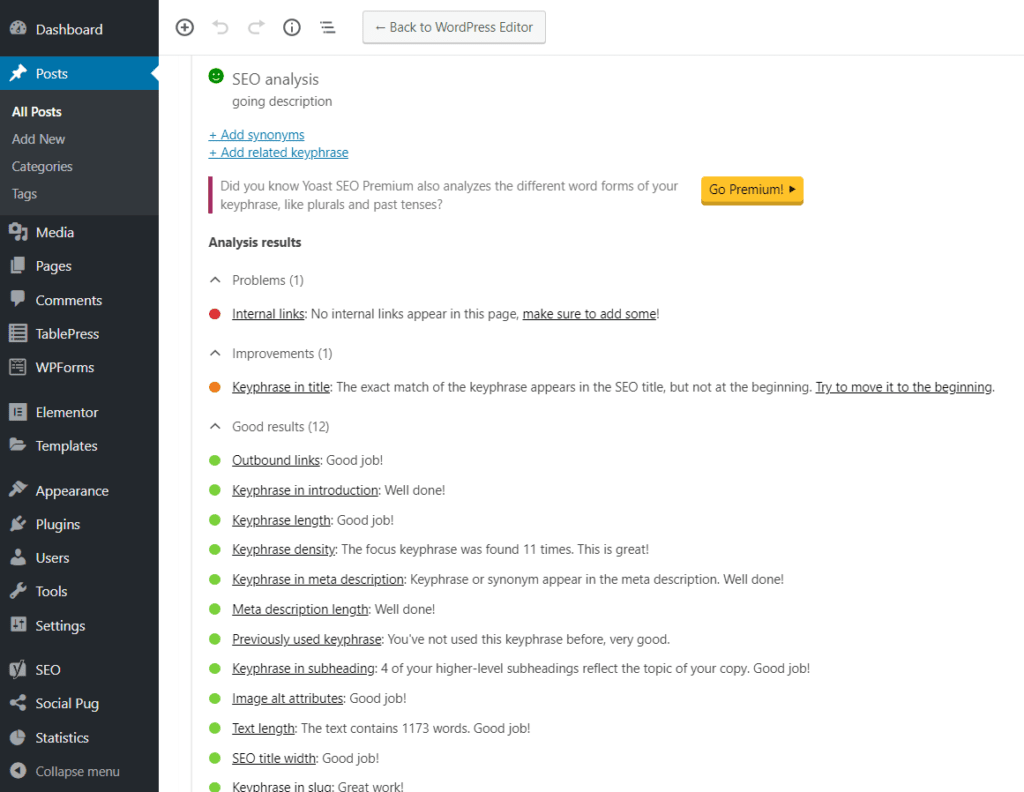
Task: Open the document info icon in the toolbar
Action: (x=291, y=27)
